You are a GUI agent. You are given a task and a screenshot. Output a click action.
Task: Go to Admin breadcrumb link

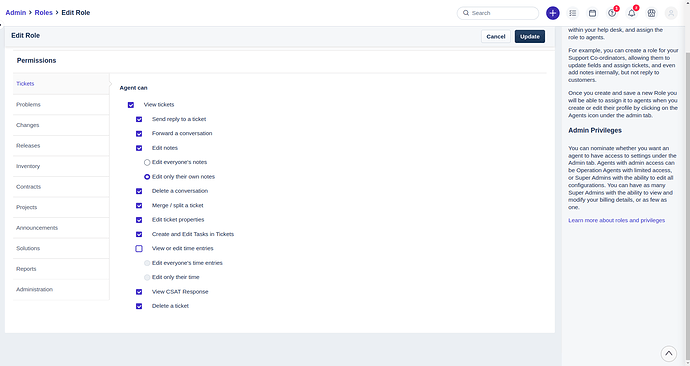point(16,13)
